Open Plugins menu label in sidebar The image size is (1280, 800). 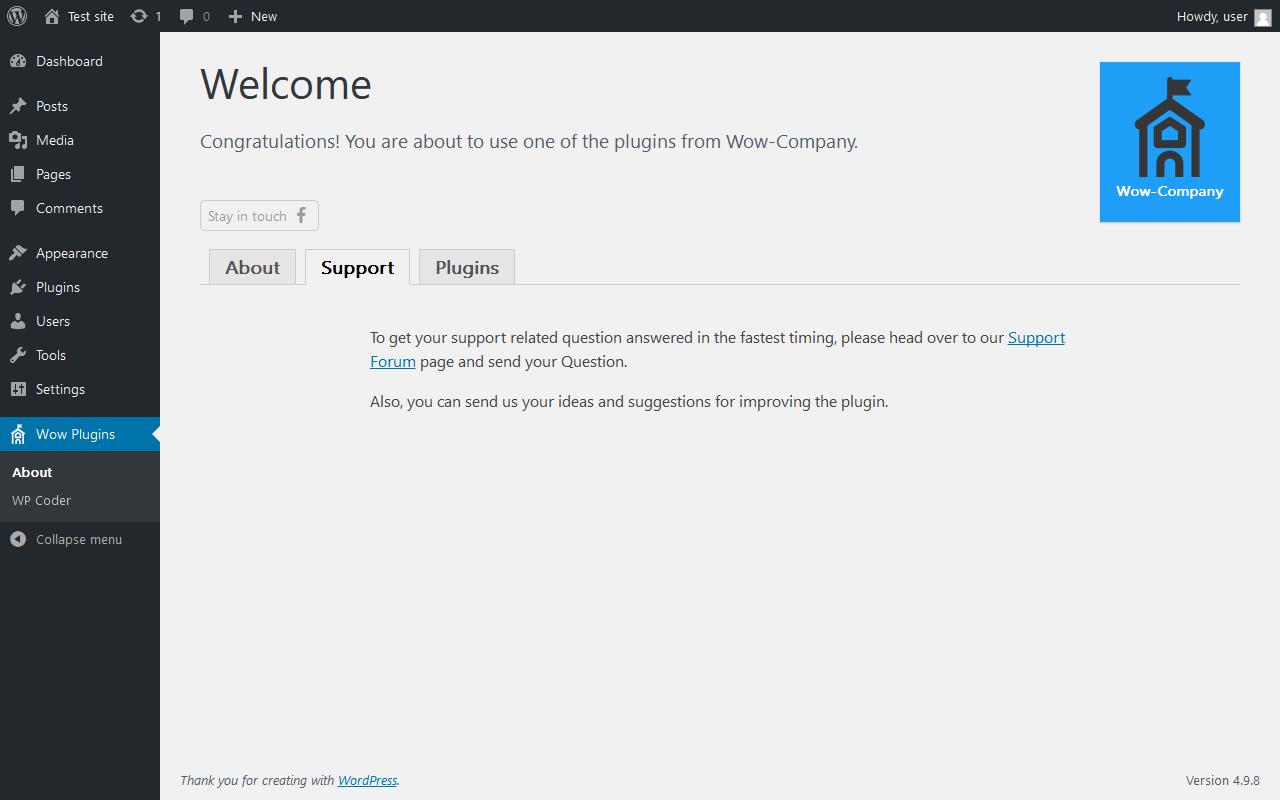tap(58, 287)
